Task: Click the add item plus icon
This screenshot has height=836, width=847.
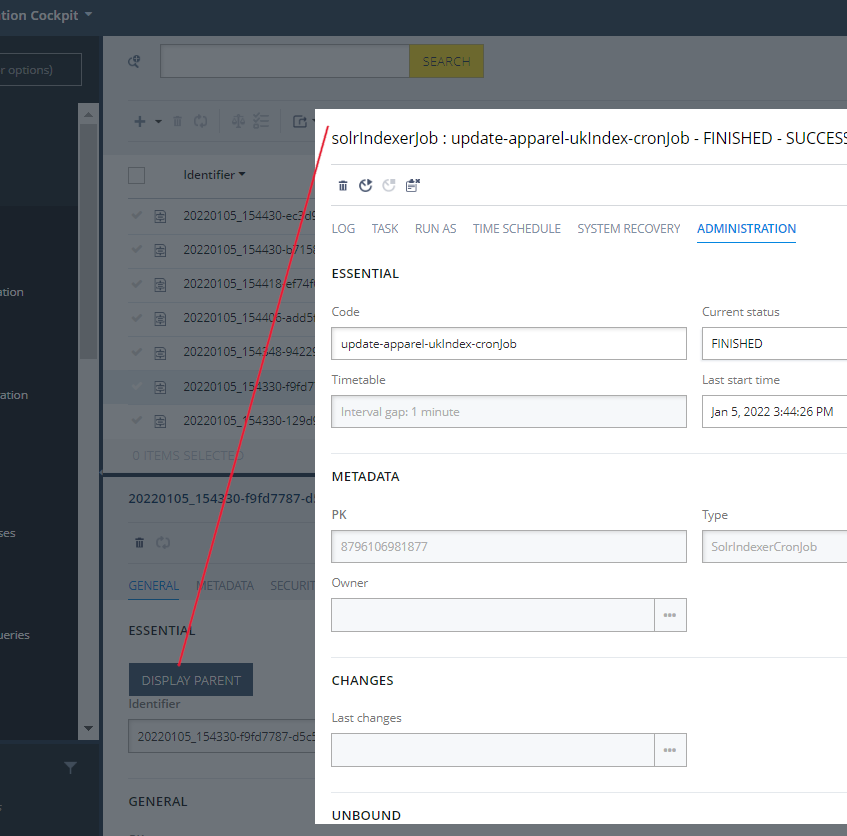Action: tap(139, 121)
